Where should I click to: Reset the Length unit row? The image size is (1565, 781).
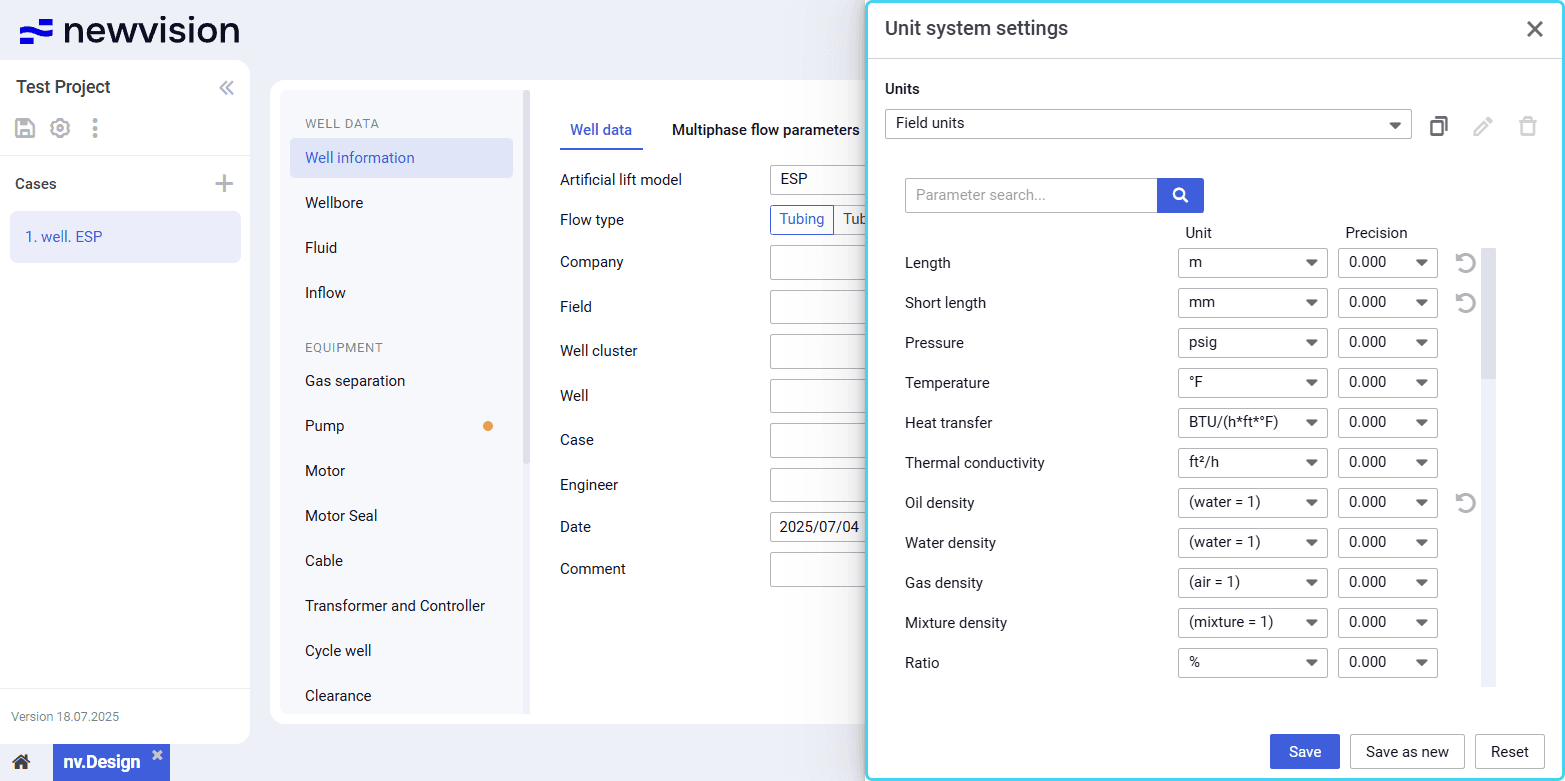1465,263
